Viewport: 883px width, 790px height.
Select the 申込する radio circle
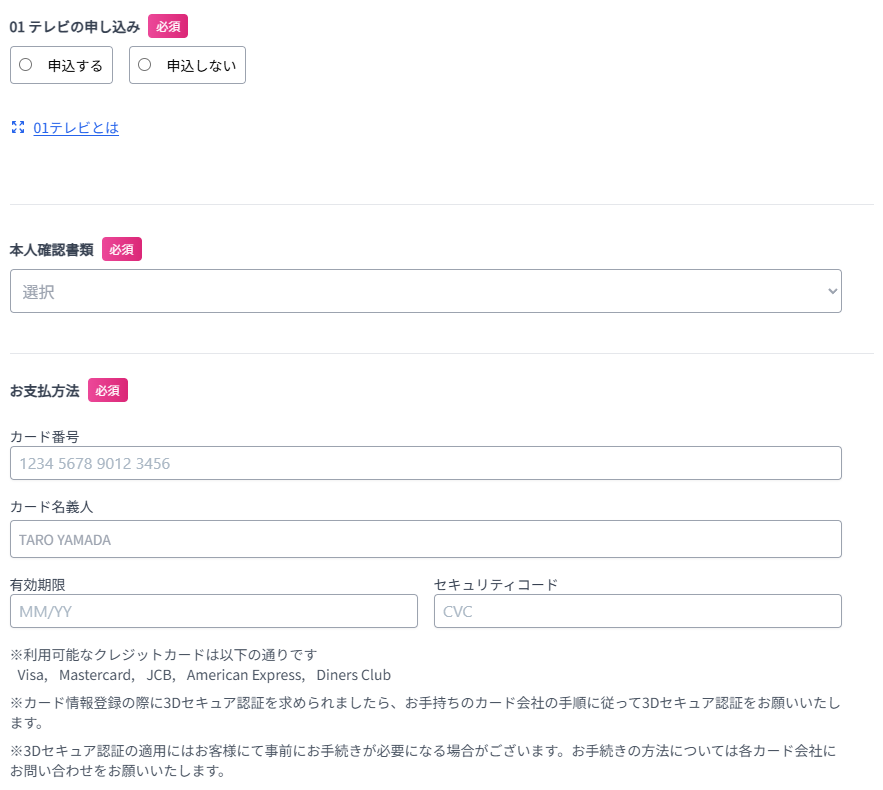coord(26,65)
